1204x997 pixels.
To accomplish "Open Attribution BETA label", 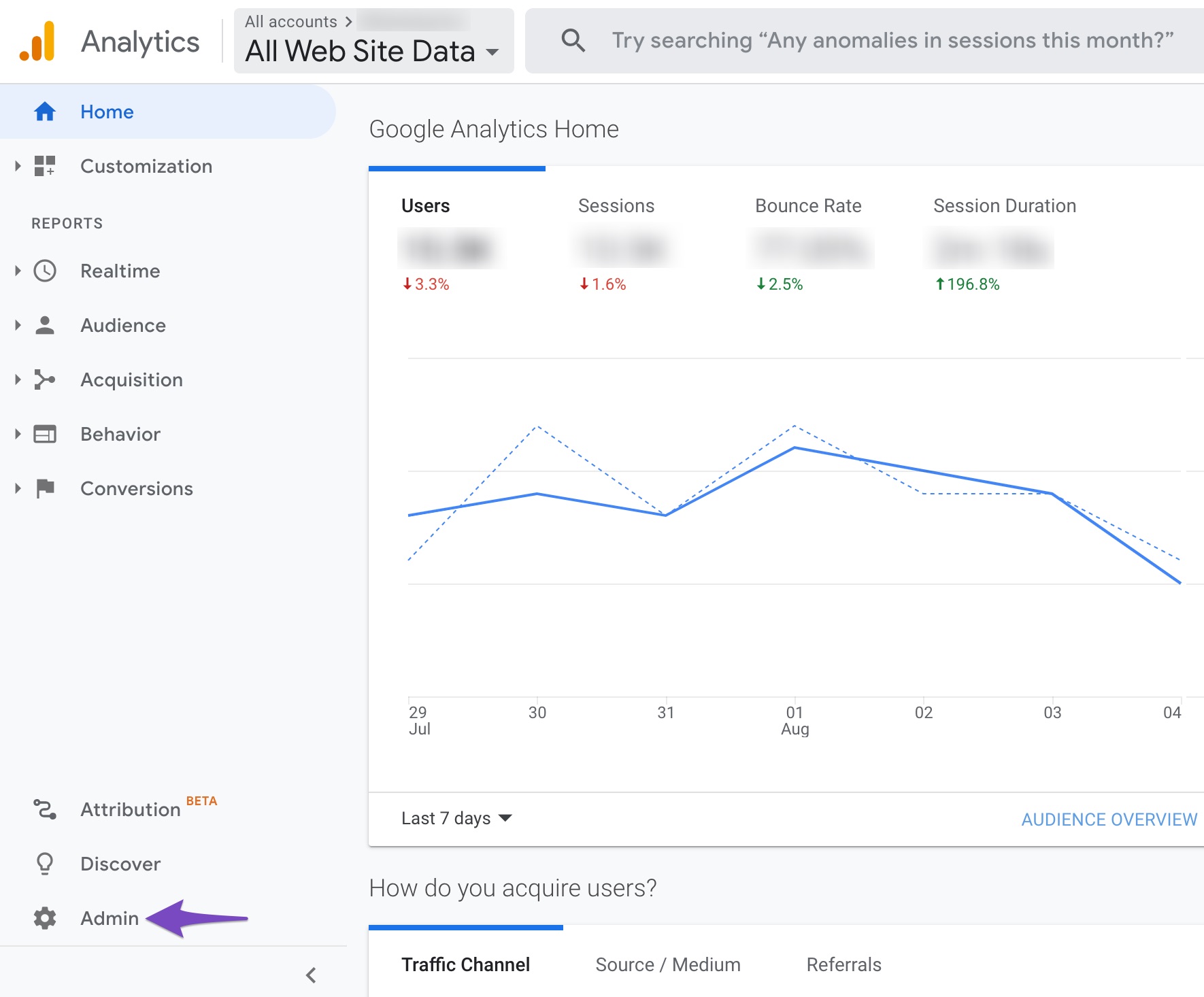I will pyautogui.click(x=148, y=808).
